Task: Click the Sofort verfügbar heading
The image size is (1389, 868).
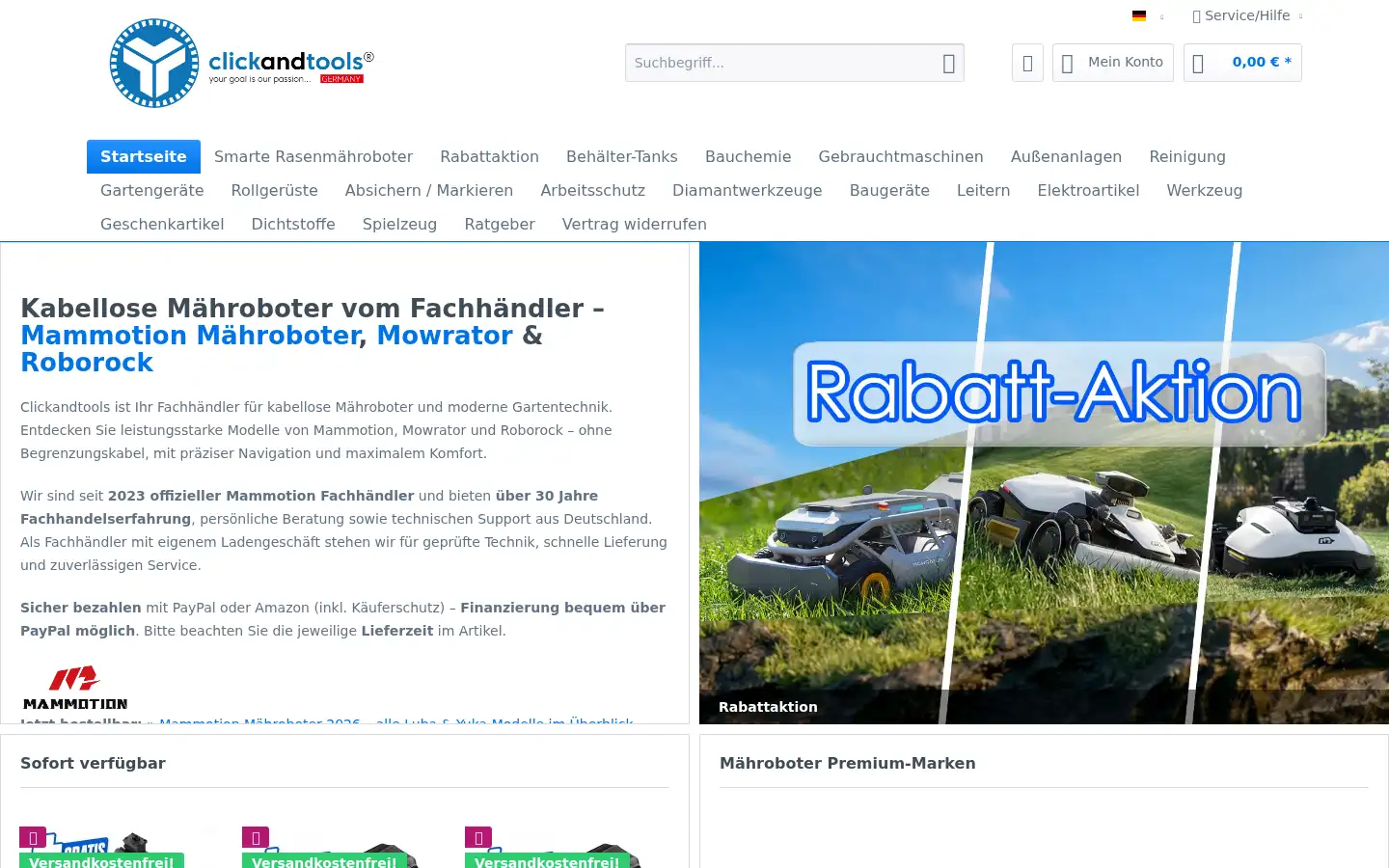Action: 93,763
